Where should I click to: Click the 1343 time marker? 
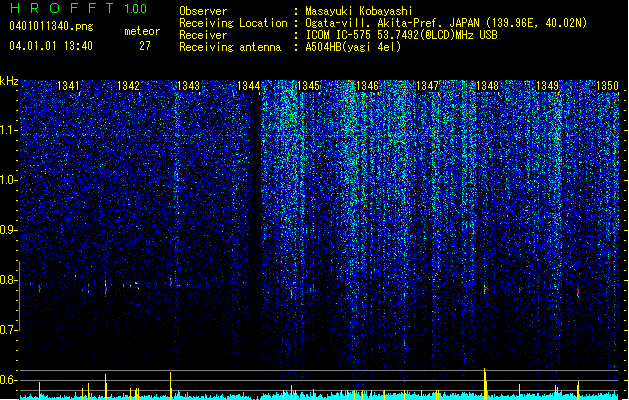188,85
